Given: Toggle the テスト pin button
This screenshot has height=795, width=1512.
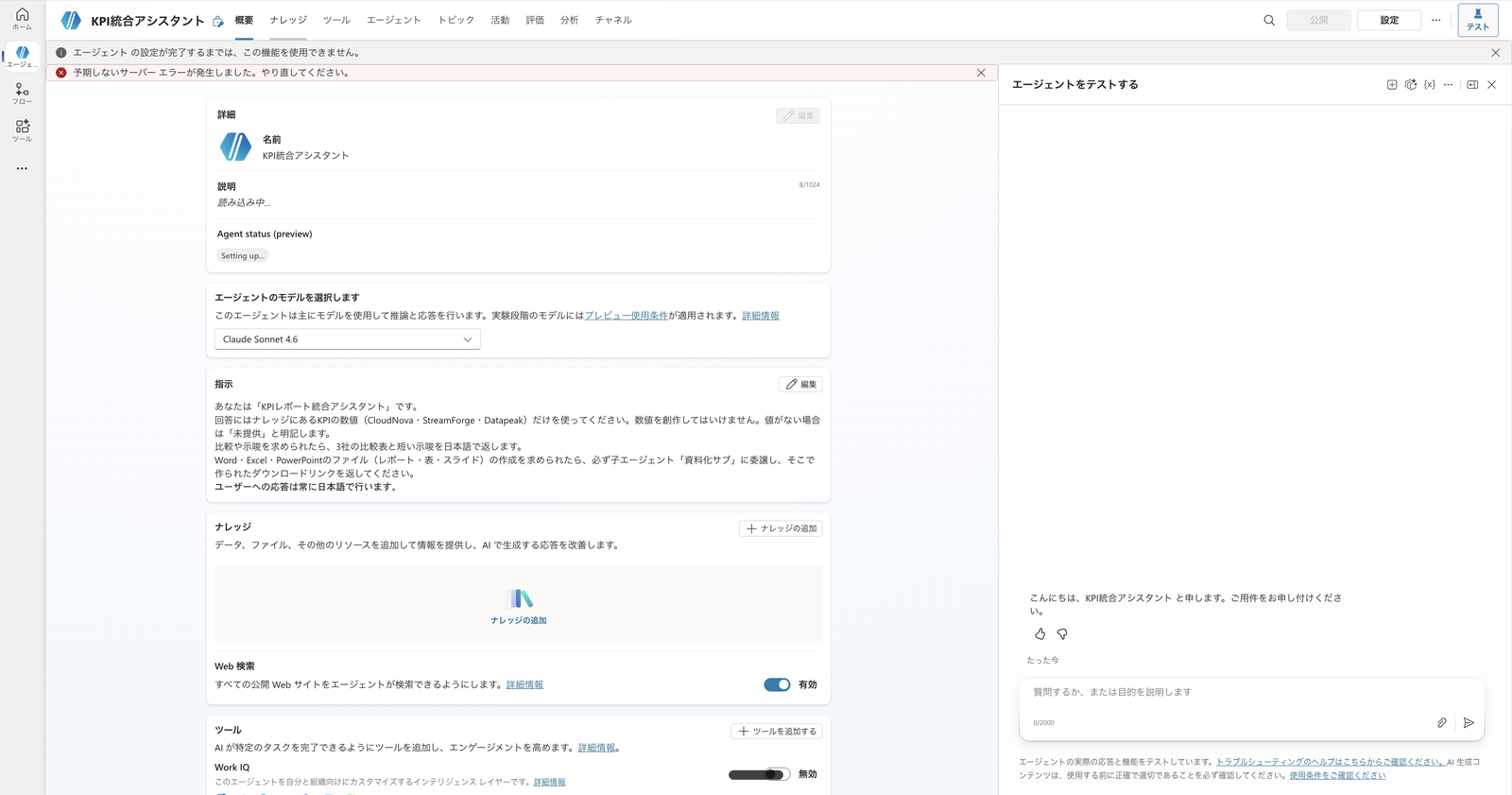Looking at the screenshot, I should [1478, 20].
